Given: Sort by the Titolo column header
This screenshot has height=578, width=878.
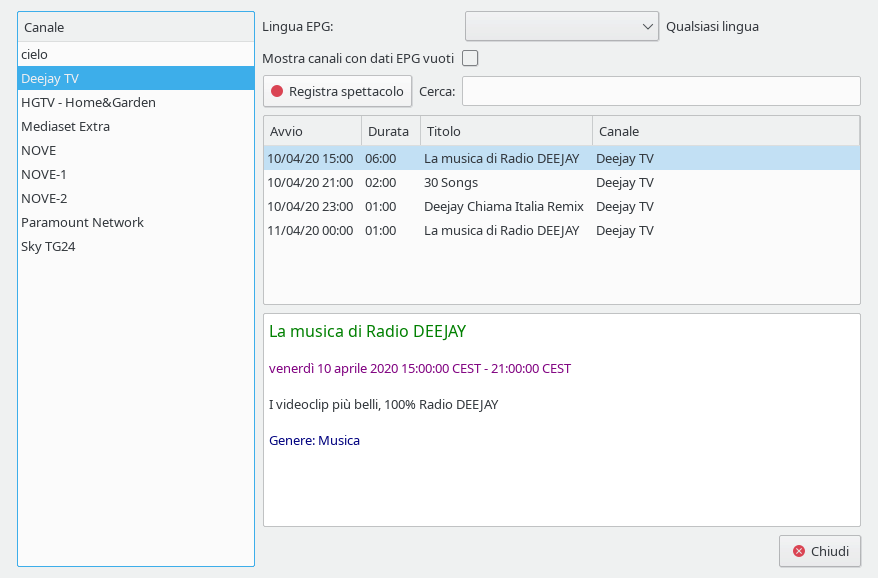Looking at the screenshot, I should coord(506,131).
